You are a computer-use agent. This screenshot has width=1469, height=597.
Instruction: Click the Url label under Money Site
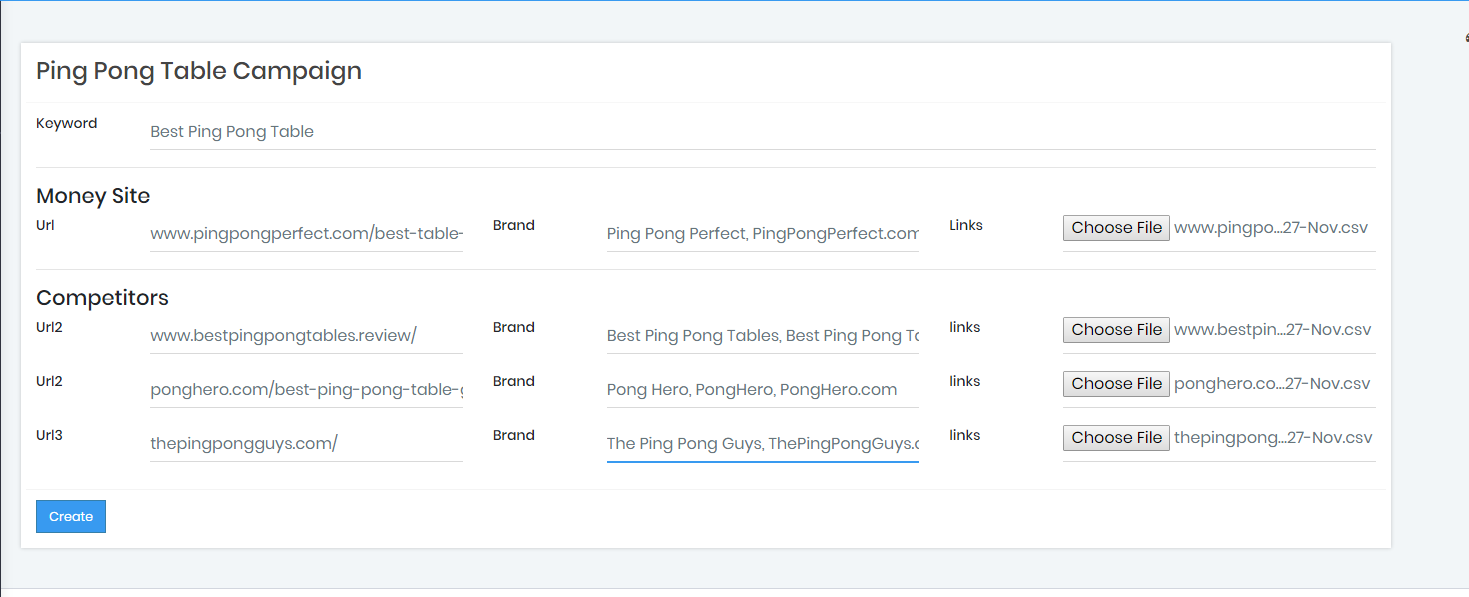pos(45,226)
